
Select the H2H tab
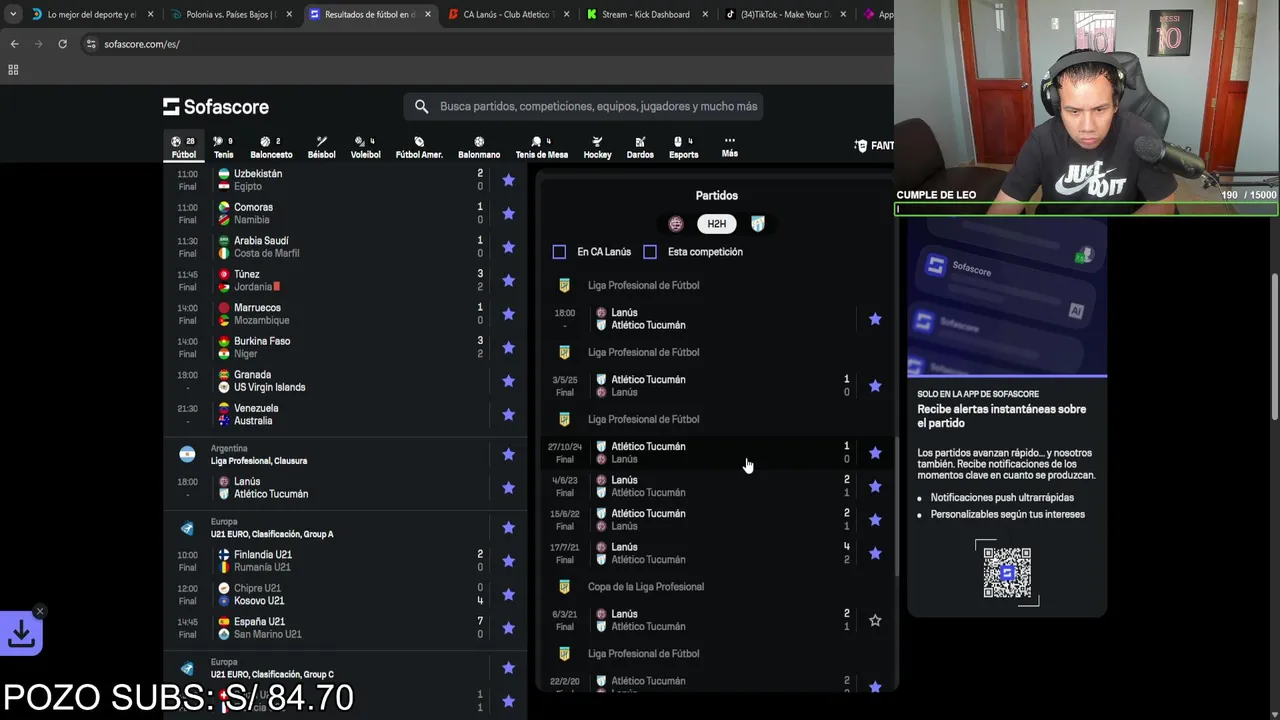(x=717, y=224)
